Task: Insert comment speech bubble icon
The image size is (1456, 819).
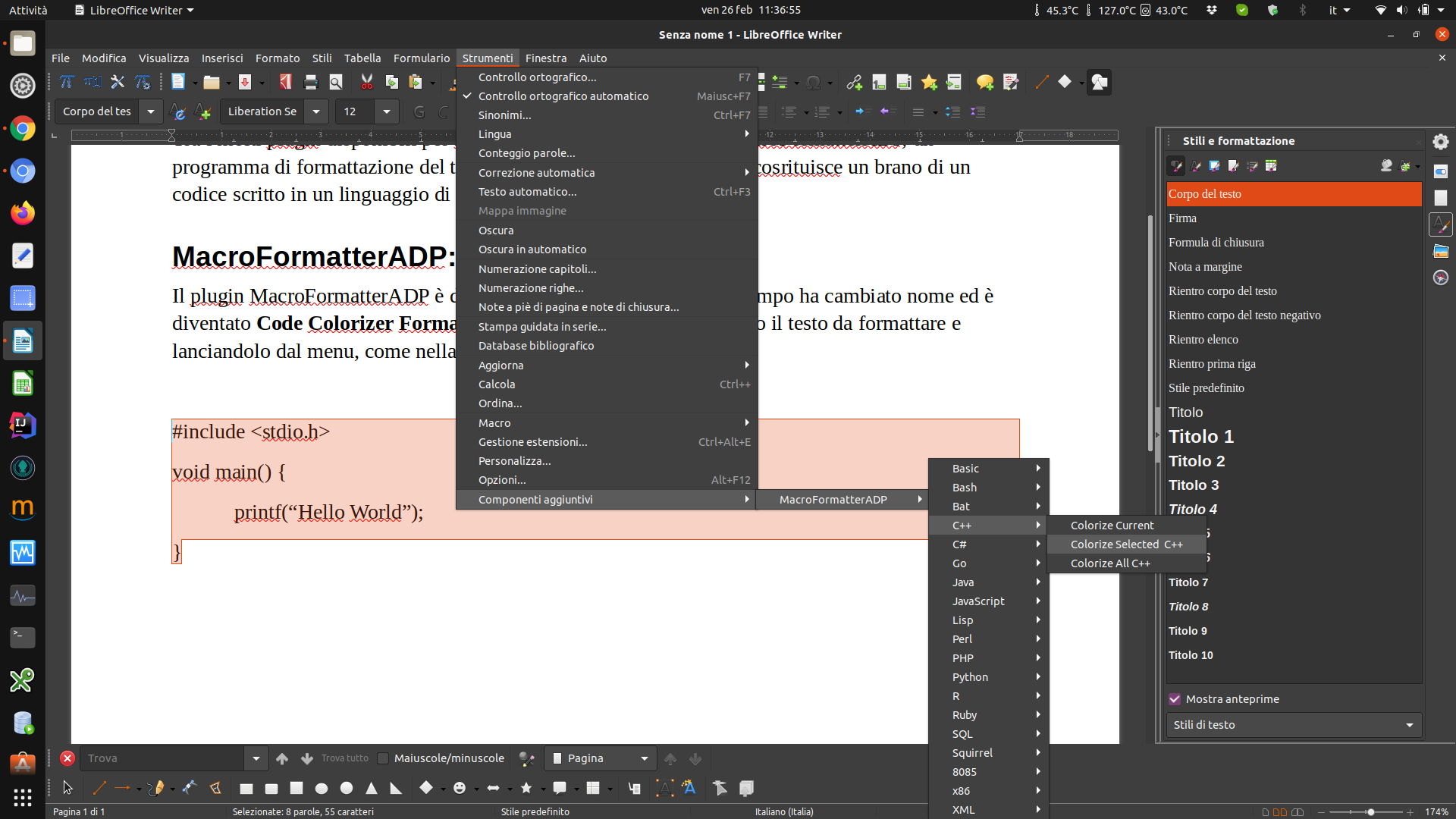Action: click(x=985, y=82)
